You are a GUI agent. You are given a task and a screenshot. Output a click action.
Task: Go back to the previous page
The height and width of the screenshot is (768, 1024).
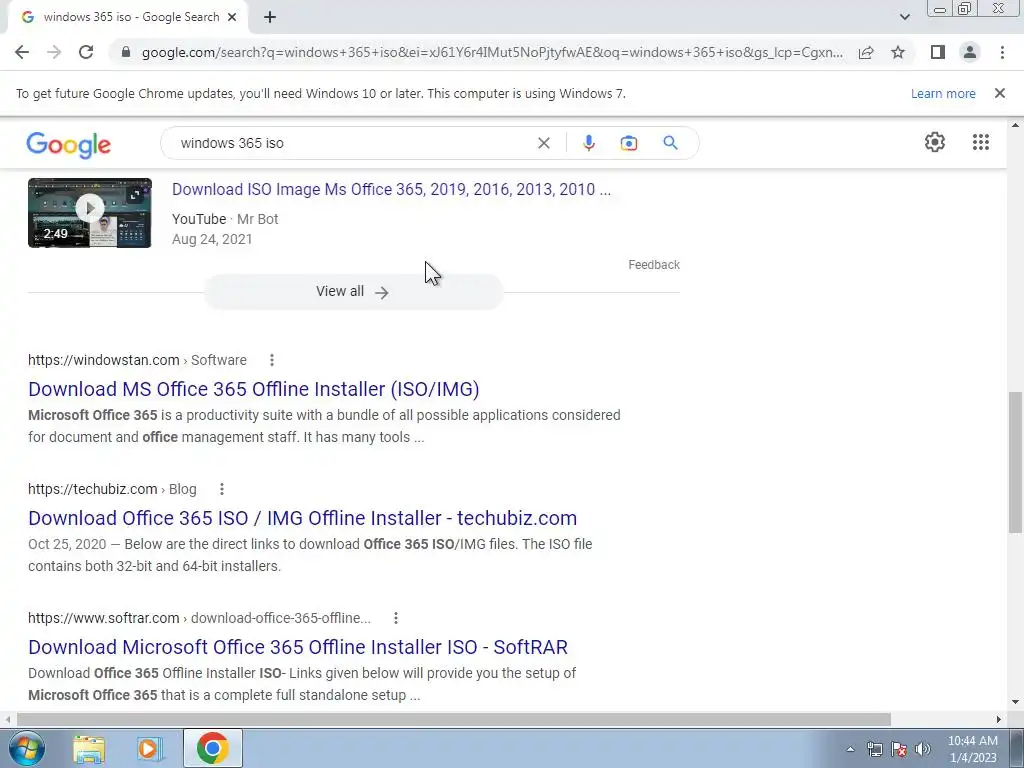[22, 52]
